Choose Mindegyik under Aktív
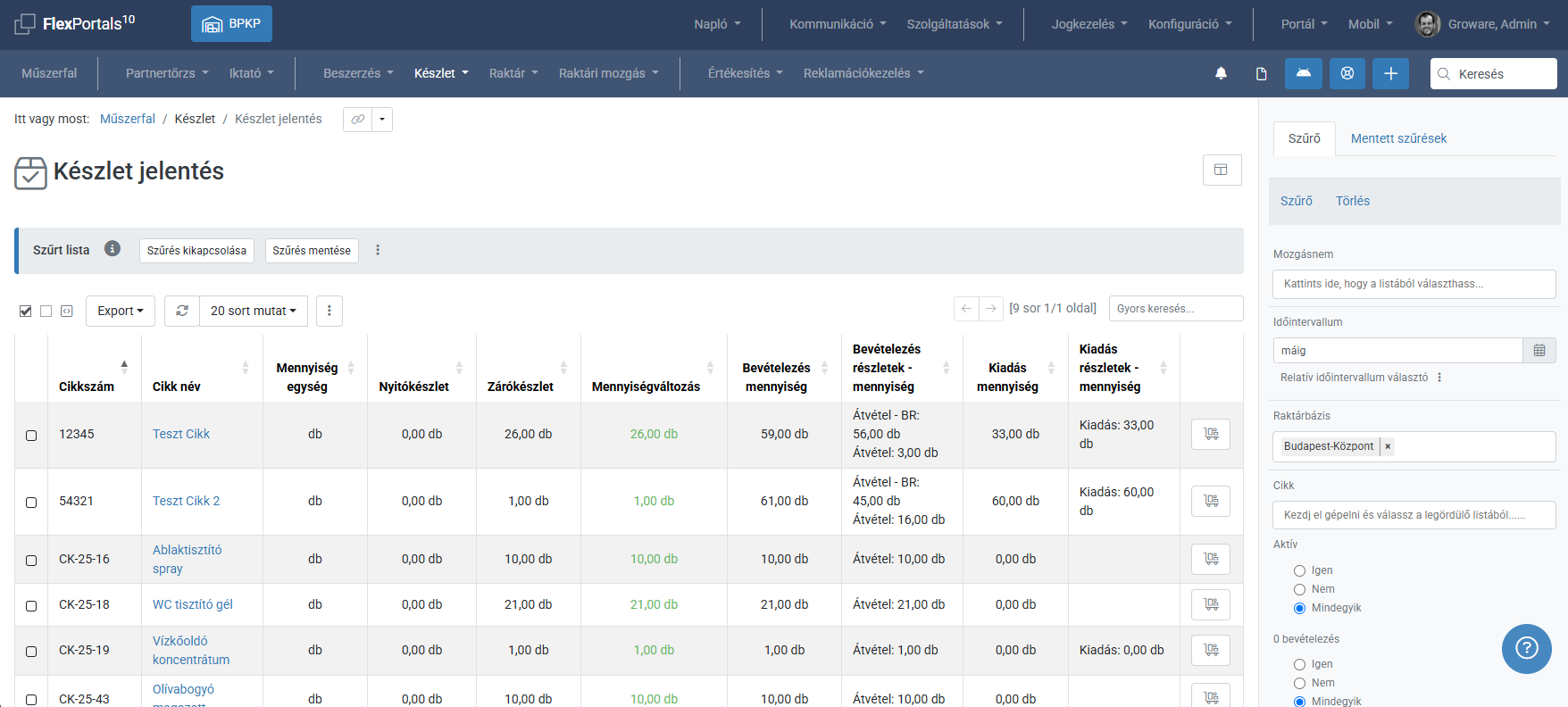1568x707 pixels. click(x=1299, y=608)
